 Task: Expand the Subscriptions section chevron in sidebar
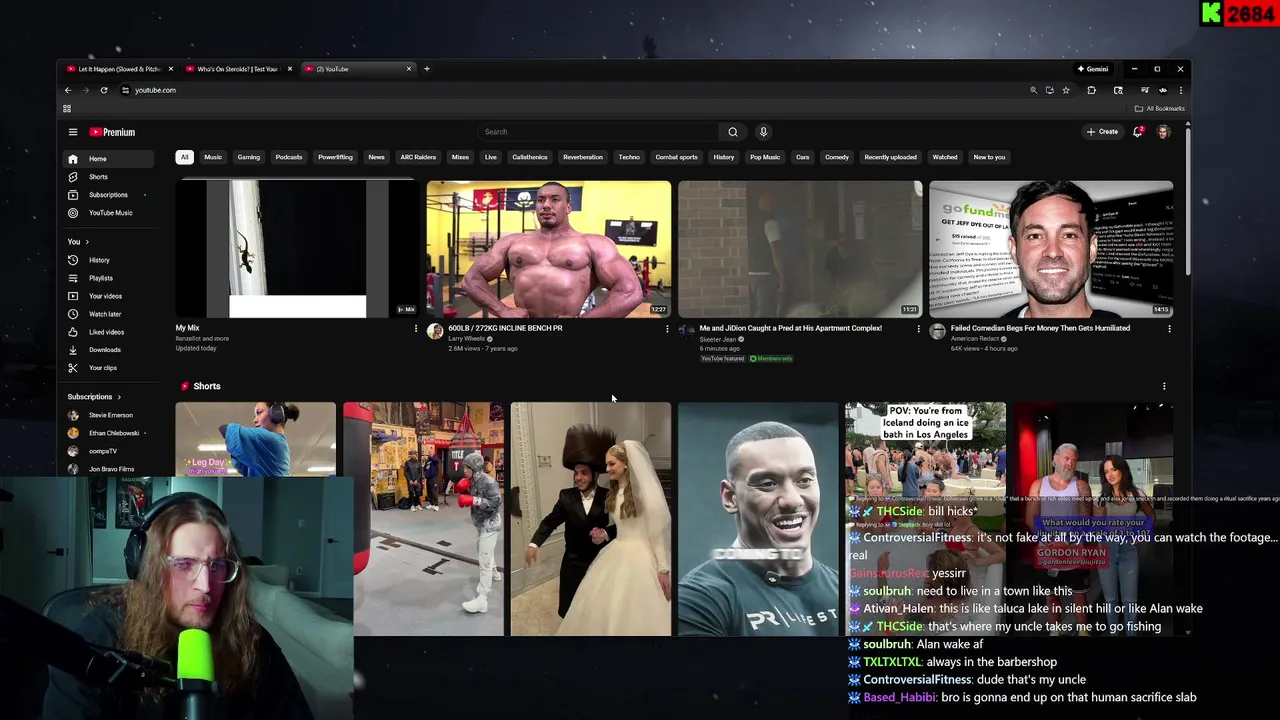coord(119,397)
